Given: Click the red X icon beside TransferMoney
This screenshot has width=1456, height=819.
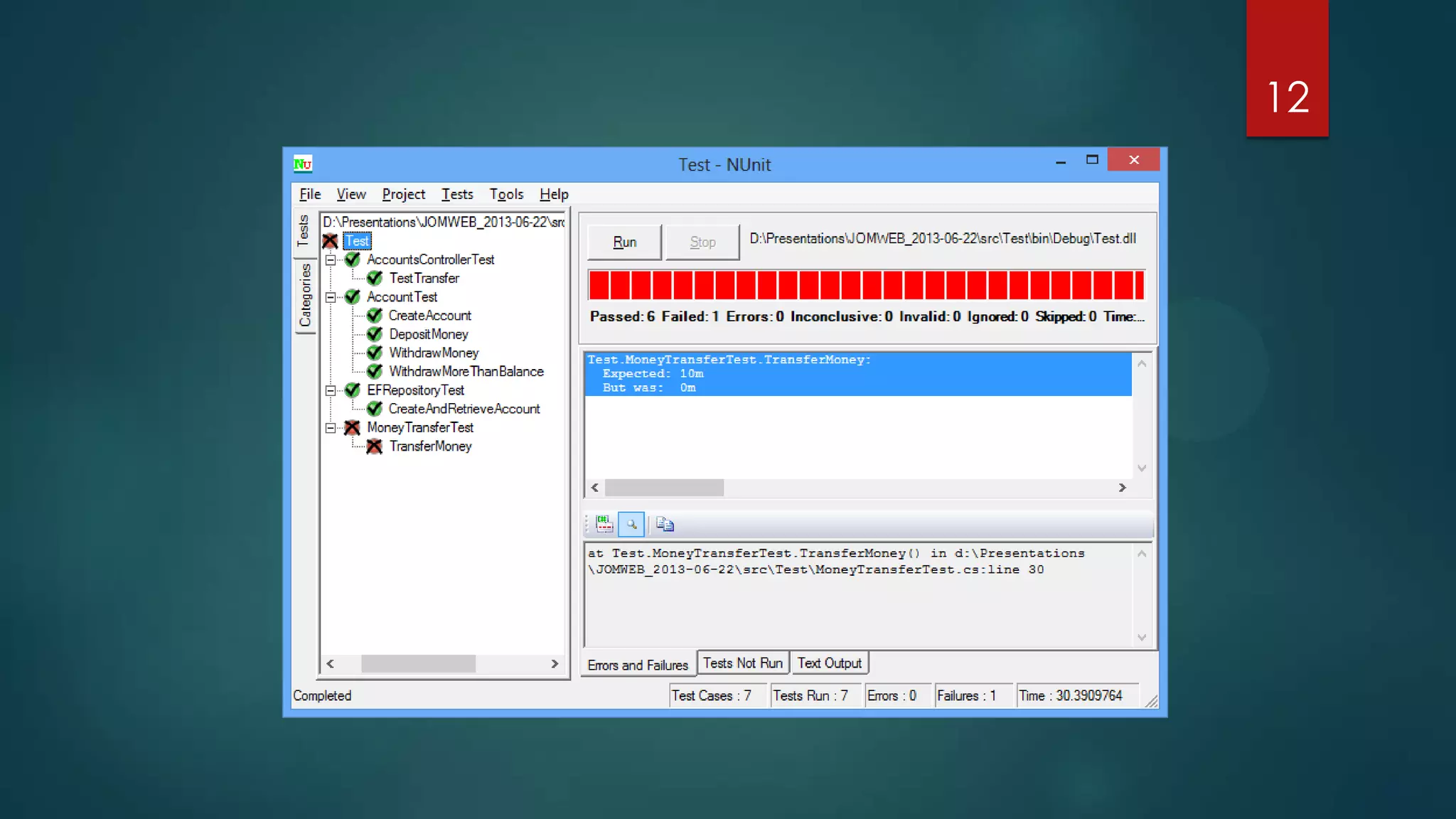Looking at the screenshot, I should coord(375,446).
